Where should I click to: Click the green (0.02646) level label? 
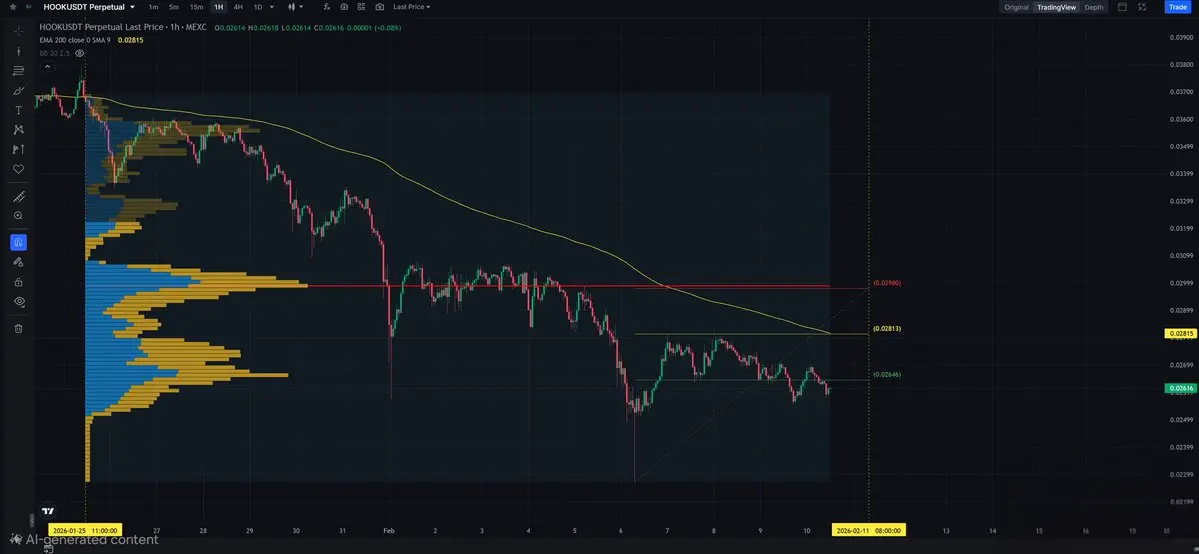click(x=887, y=374)
